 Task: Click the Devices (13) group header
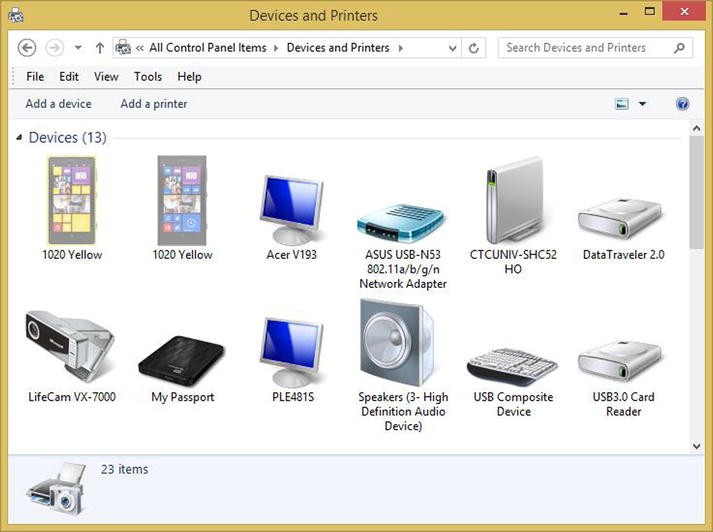pyautogui.click(x=67, y=137)
